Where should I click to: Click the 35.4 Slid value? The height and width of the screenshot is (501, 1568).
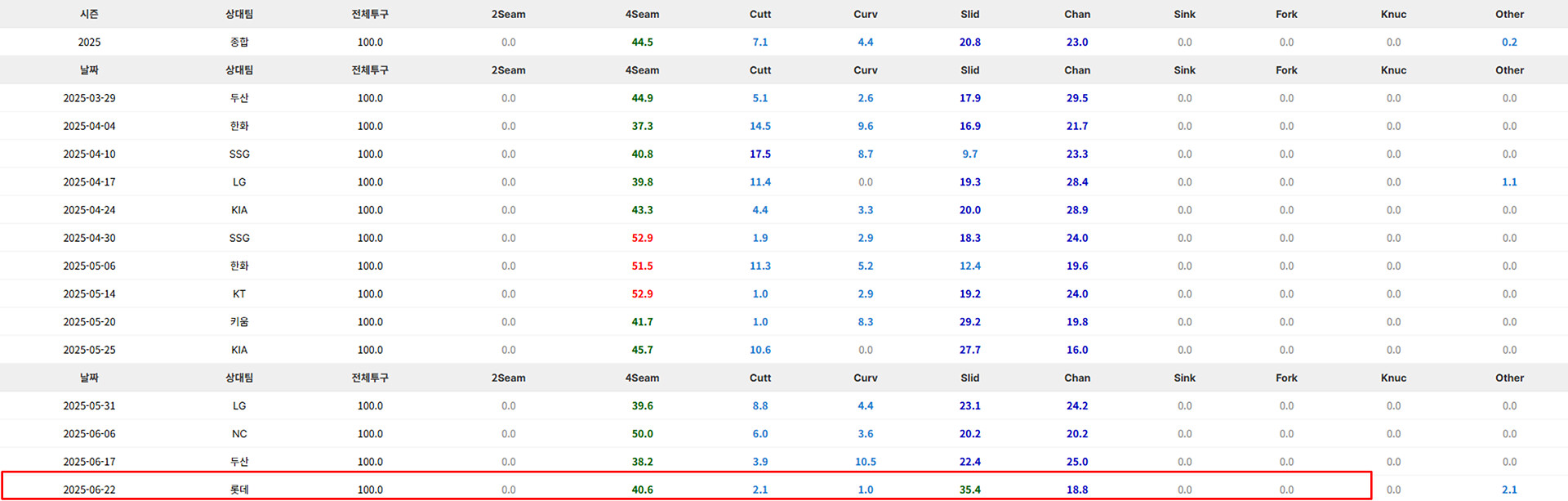point(969,490)
